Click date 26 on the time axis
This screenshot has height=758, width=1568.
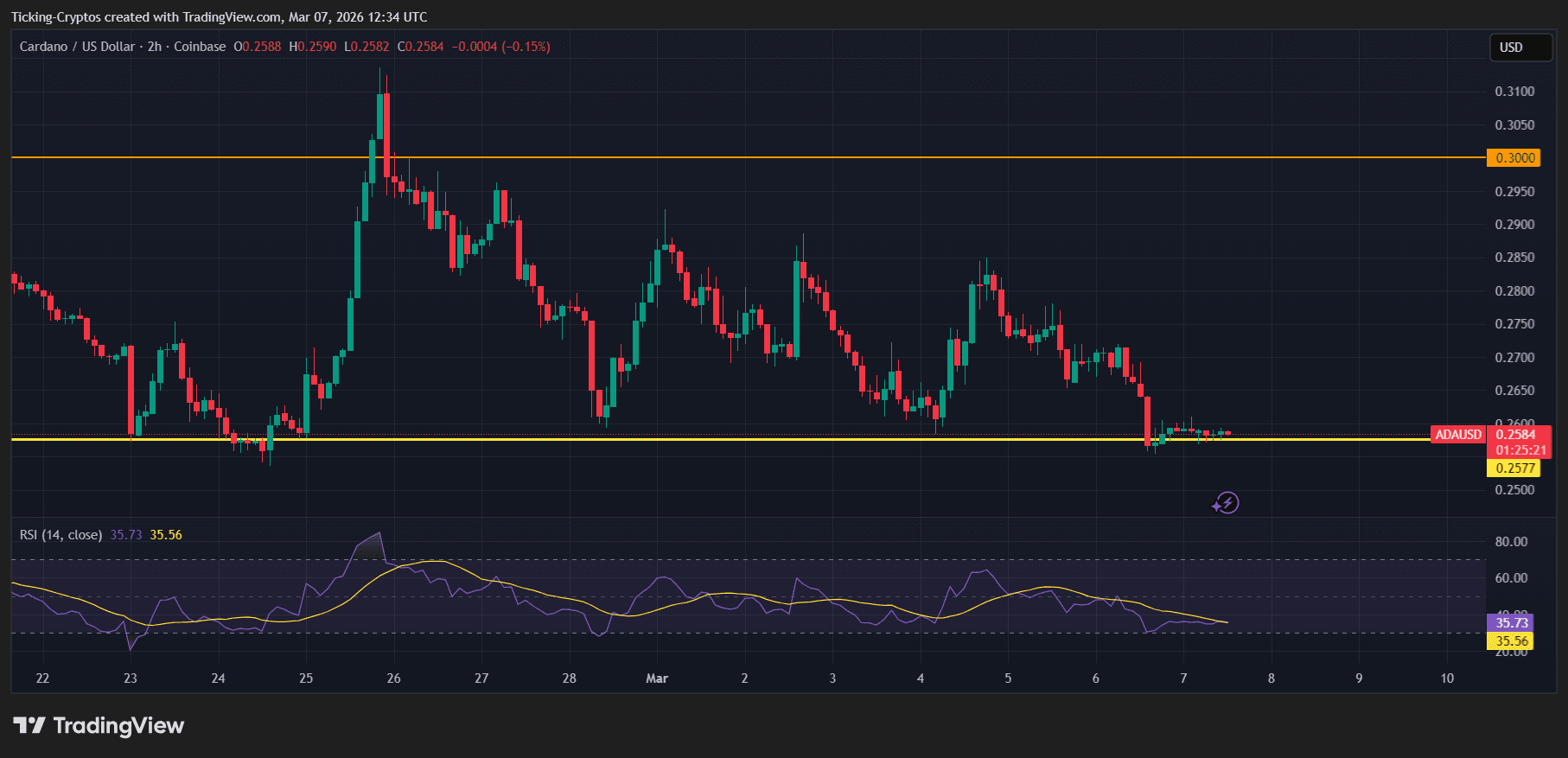(x=393, y=678)
